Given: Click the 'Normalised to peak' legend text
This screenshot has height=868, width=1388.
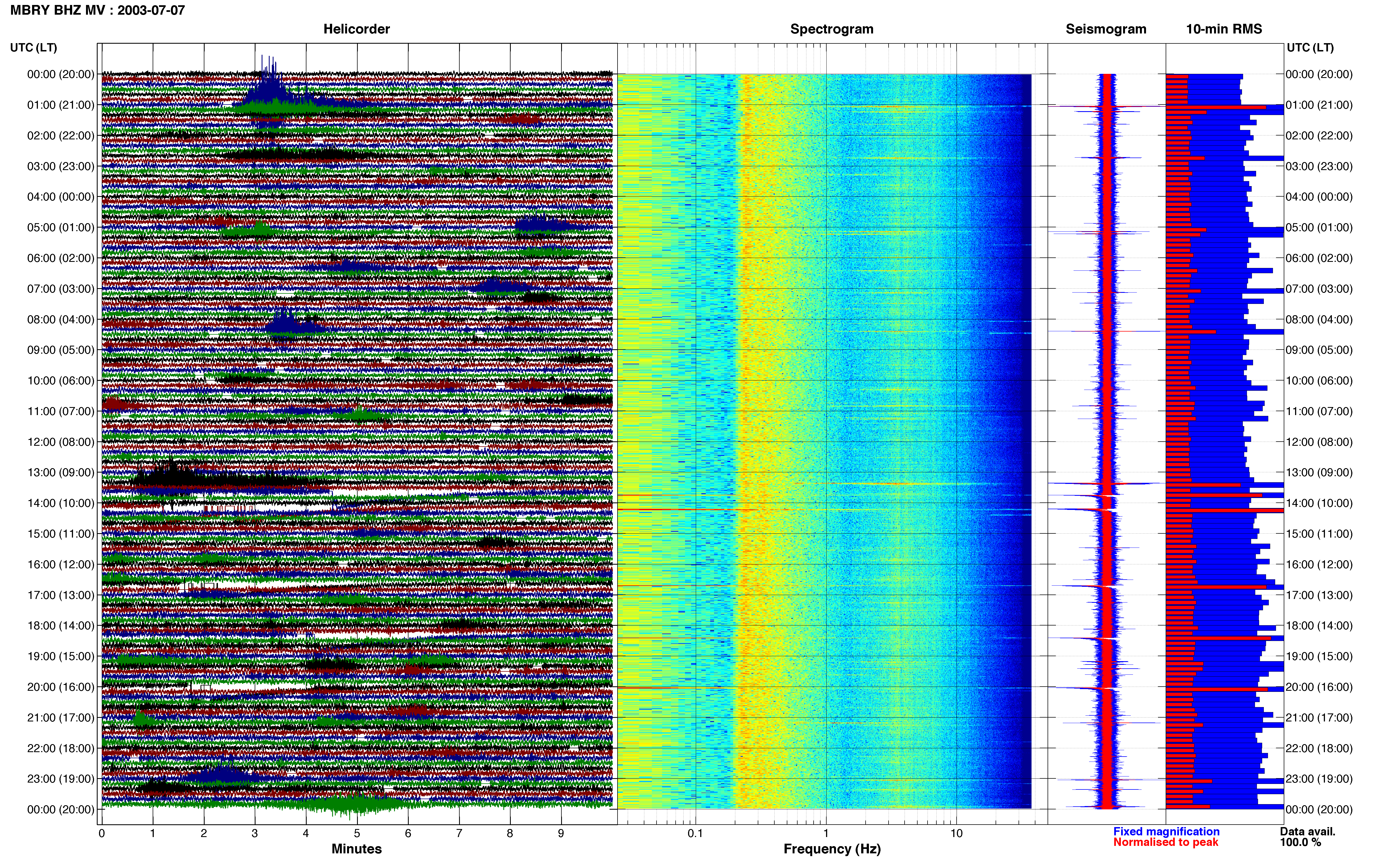Looking at the screenshot, I should (x=1165, y=842).
